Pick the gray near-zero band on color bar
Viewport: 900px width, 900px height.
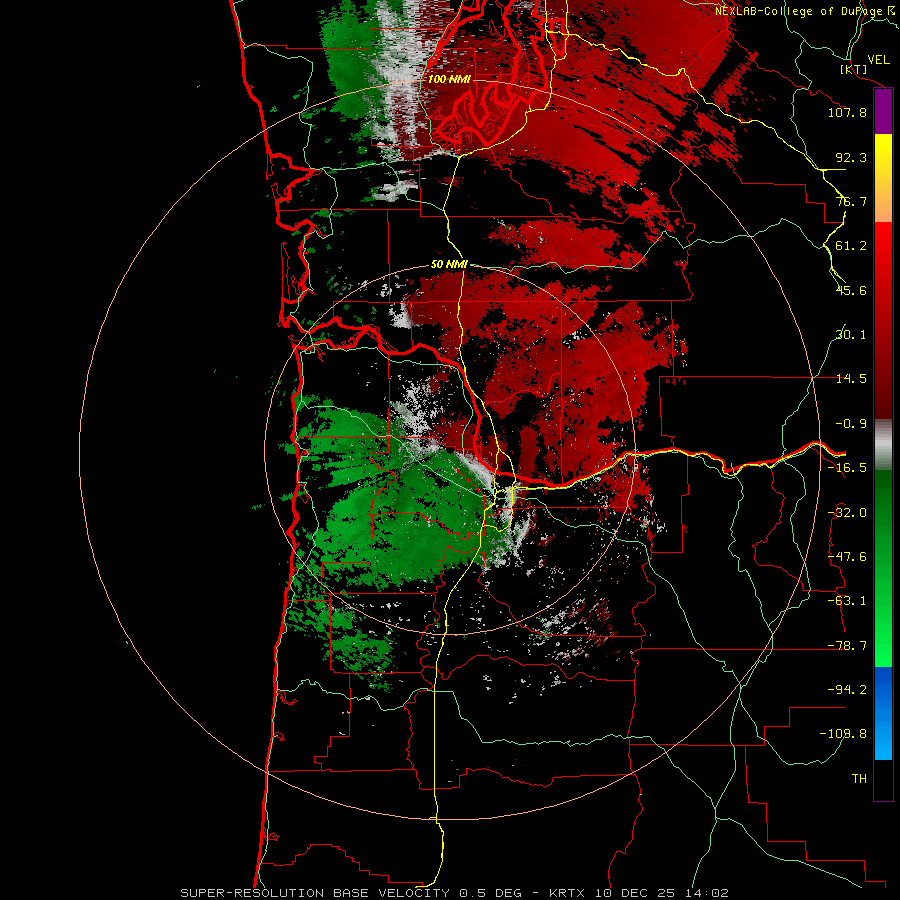pyautogui.click(x=883, y=444)
